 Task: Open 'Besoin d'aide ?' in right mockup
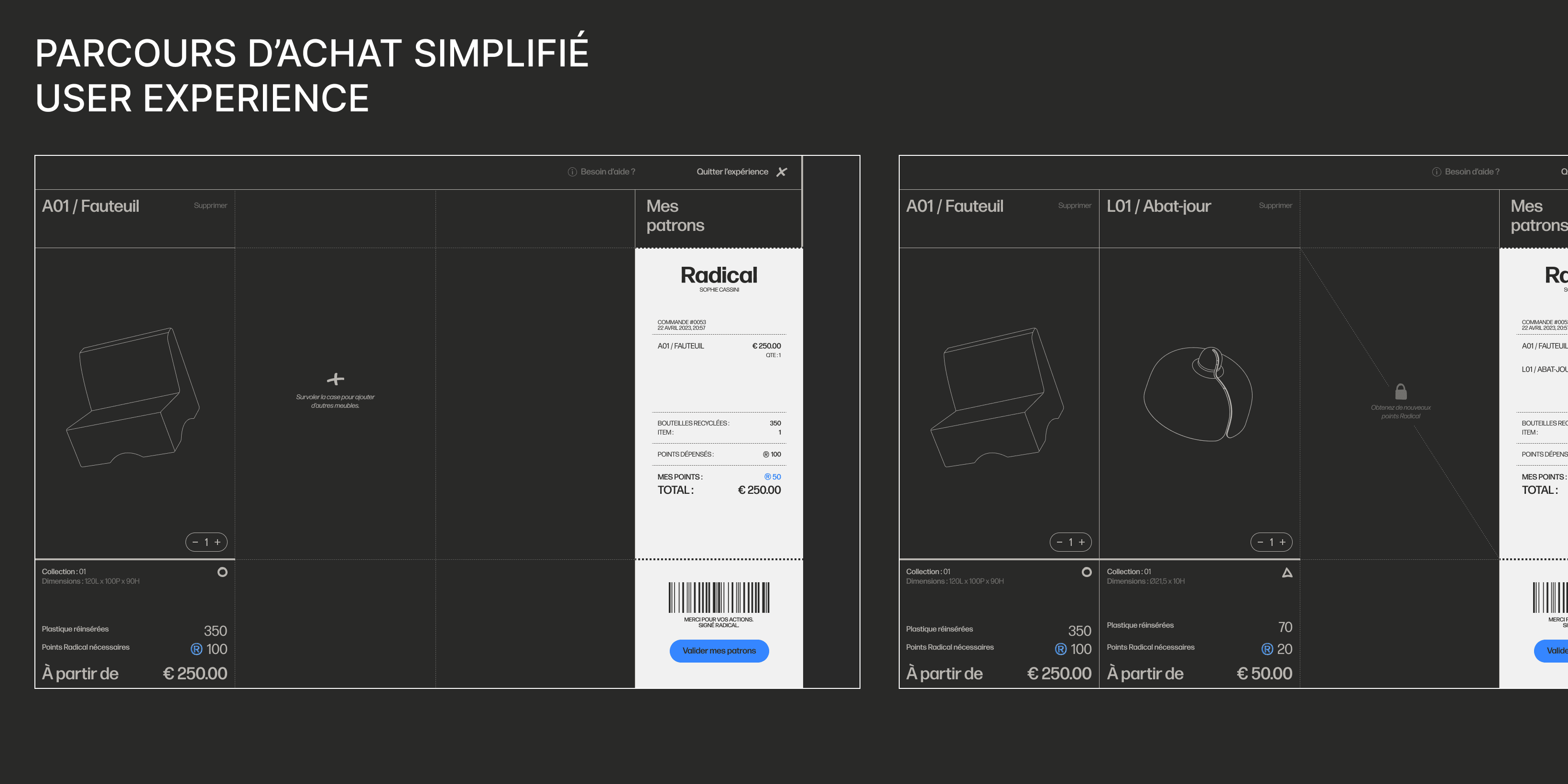1472,172
